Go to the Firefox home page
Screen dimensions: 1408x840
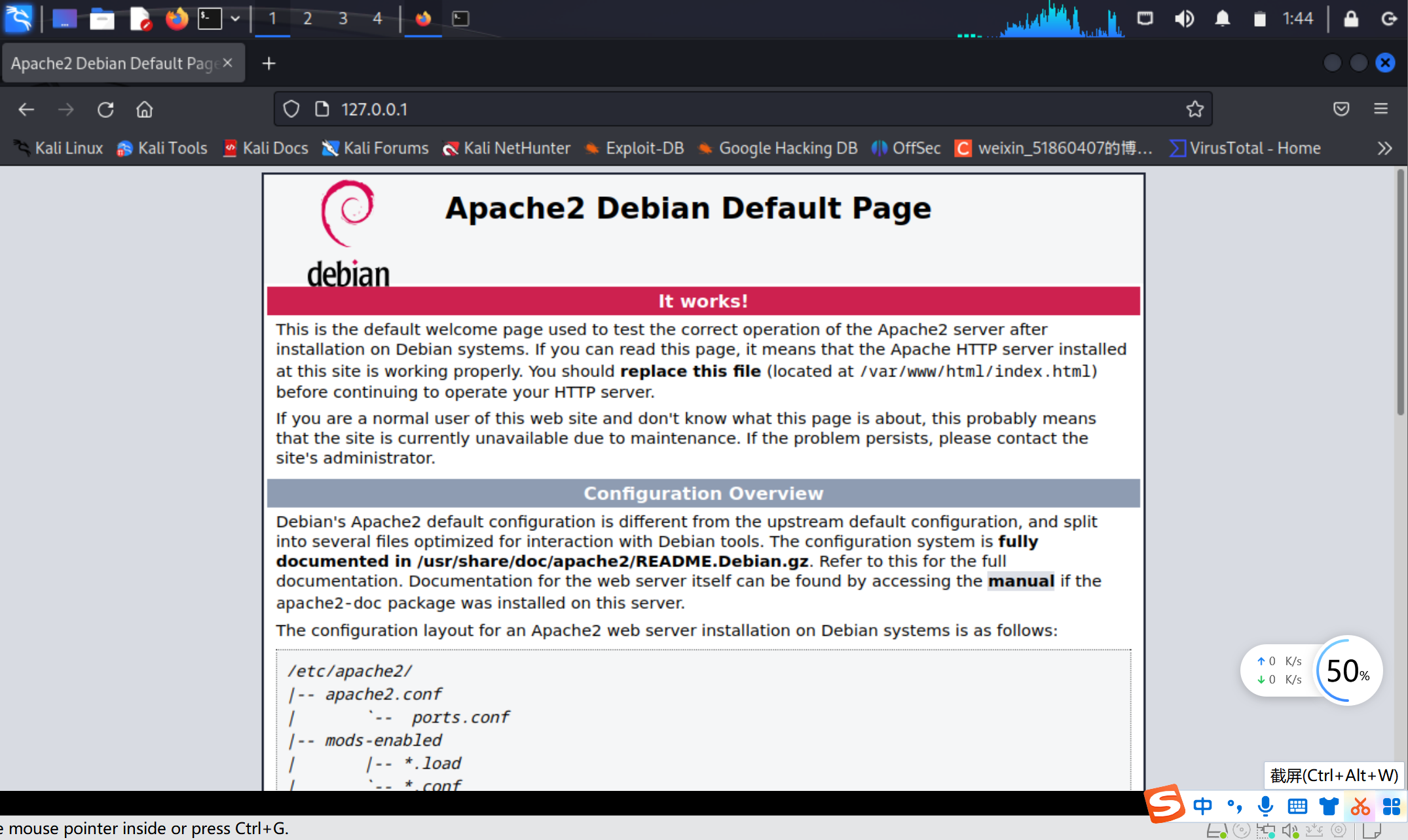144,109
